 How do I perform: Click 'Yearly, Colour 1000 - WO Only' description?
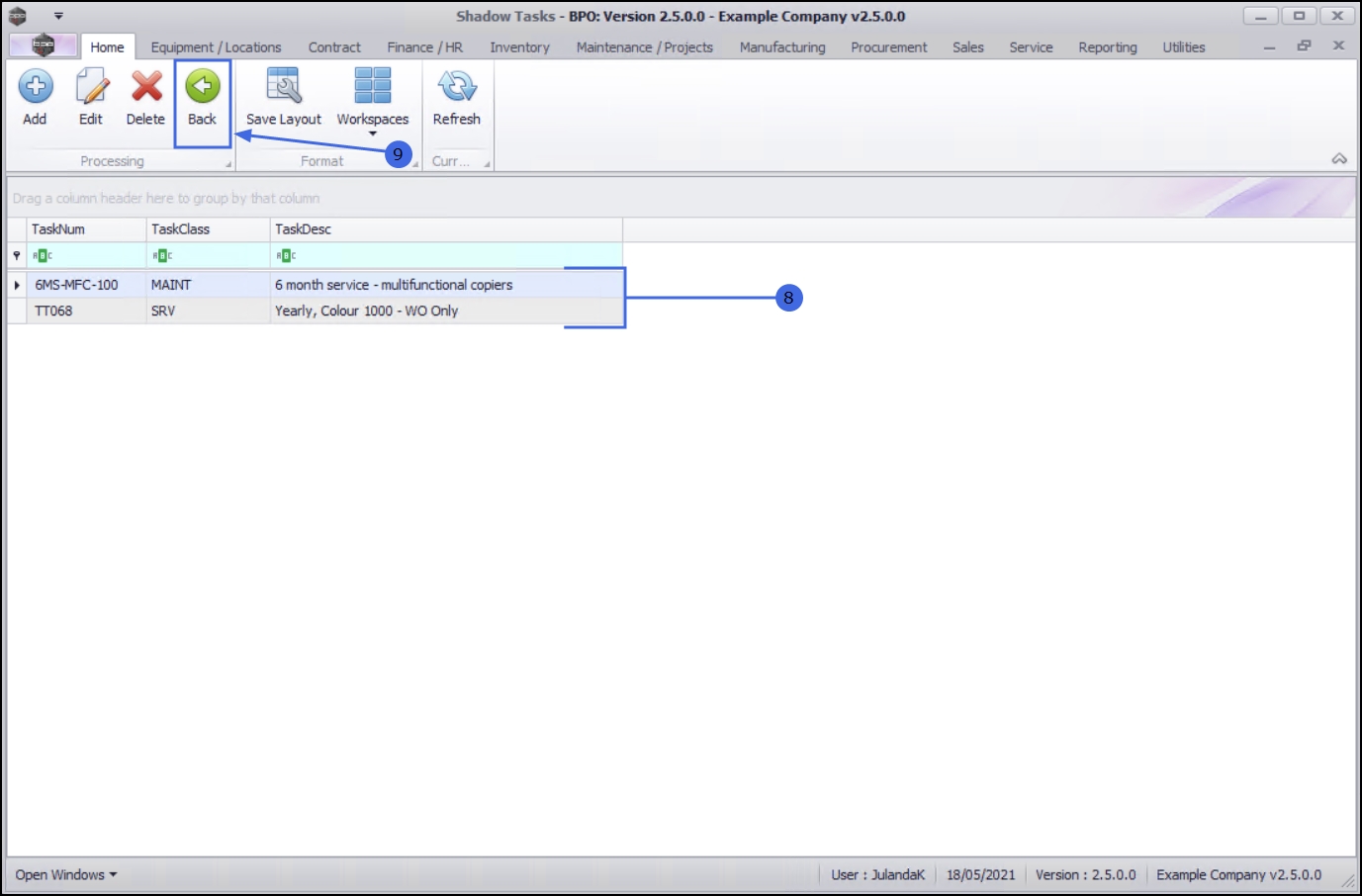(x=367, y=311)
